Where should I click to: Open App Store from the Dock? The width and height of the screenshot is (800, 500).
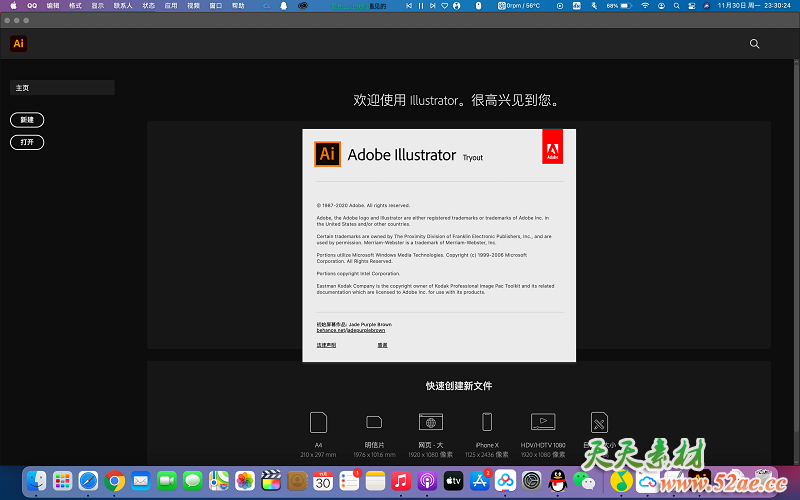tap(479, 481)
